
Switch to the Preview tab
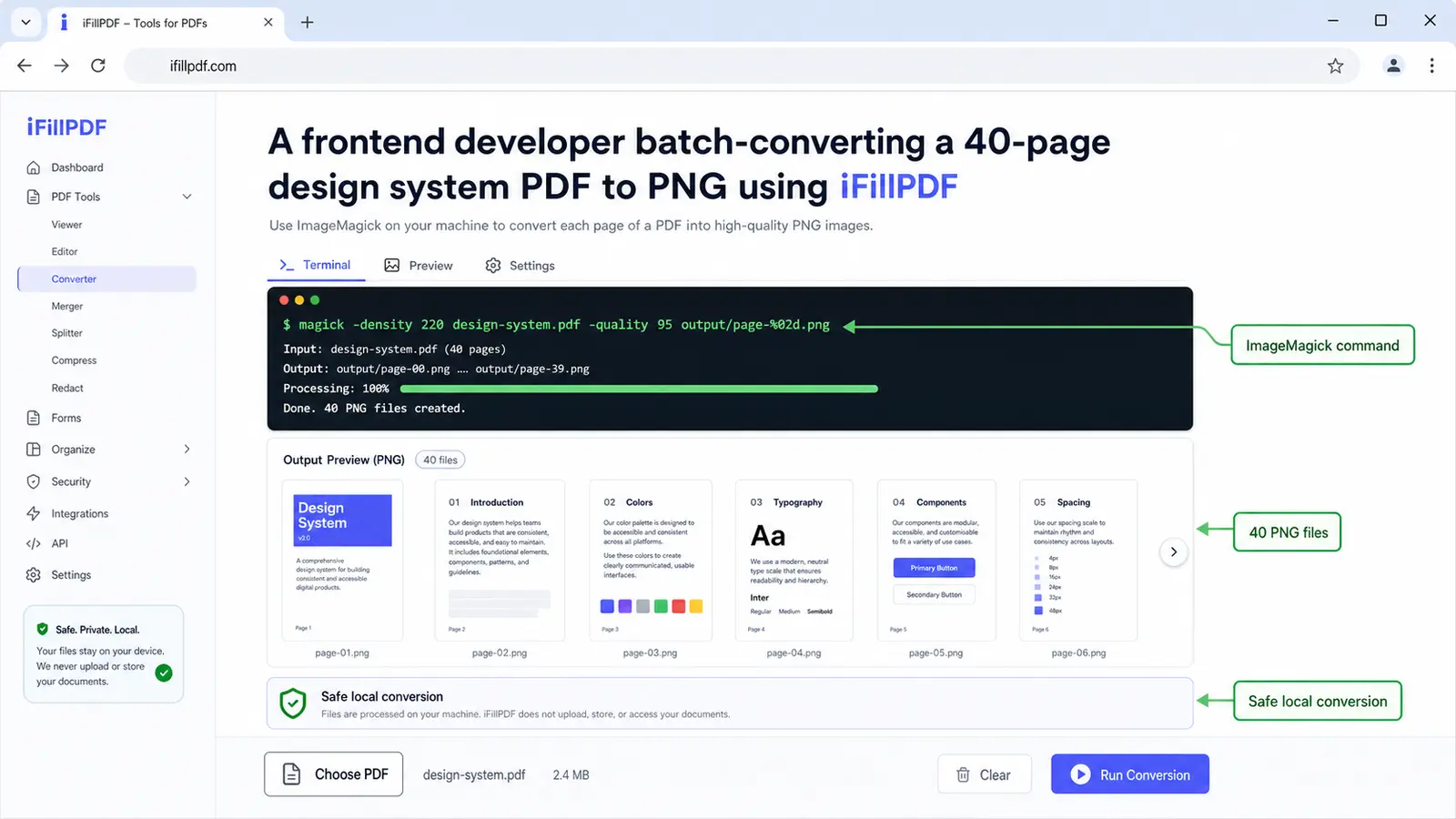click(x=419, y=265)
